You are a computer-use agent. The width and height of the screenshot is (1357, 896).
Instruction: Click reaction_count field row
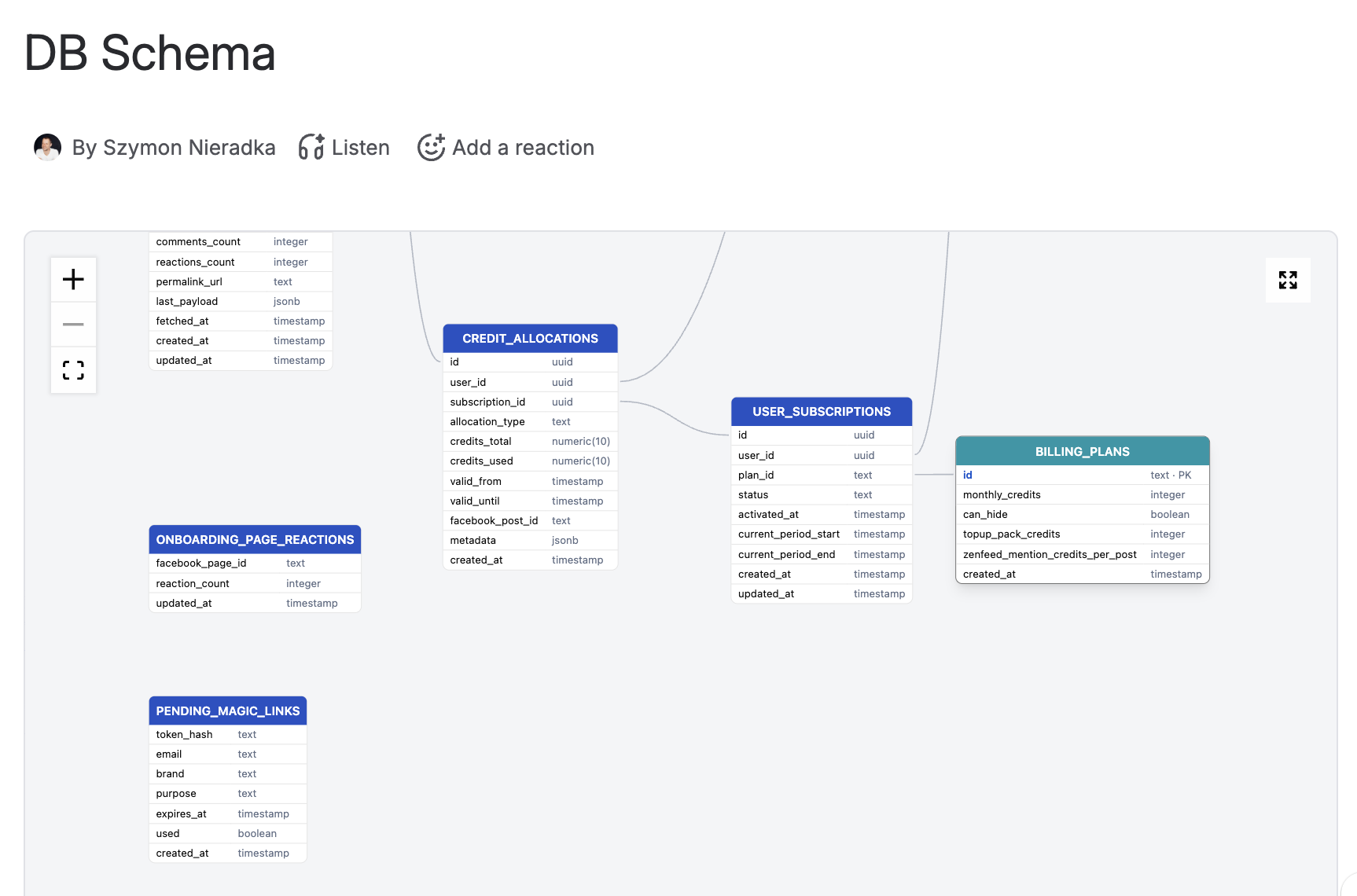[x=255, y=583]
